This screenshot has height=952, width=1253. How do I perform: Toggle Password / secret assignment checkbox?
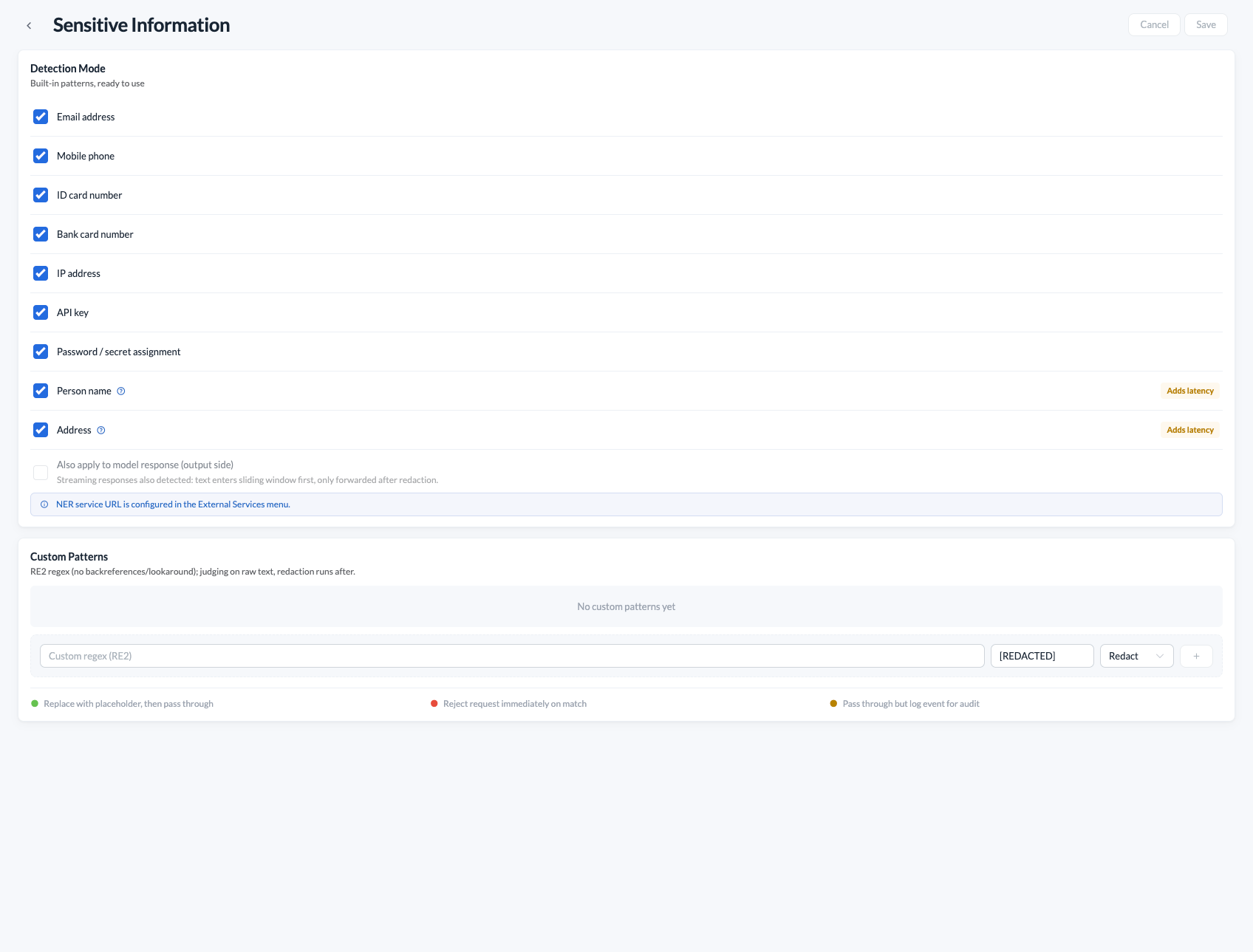click(41, 352)
